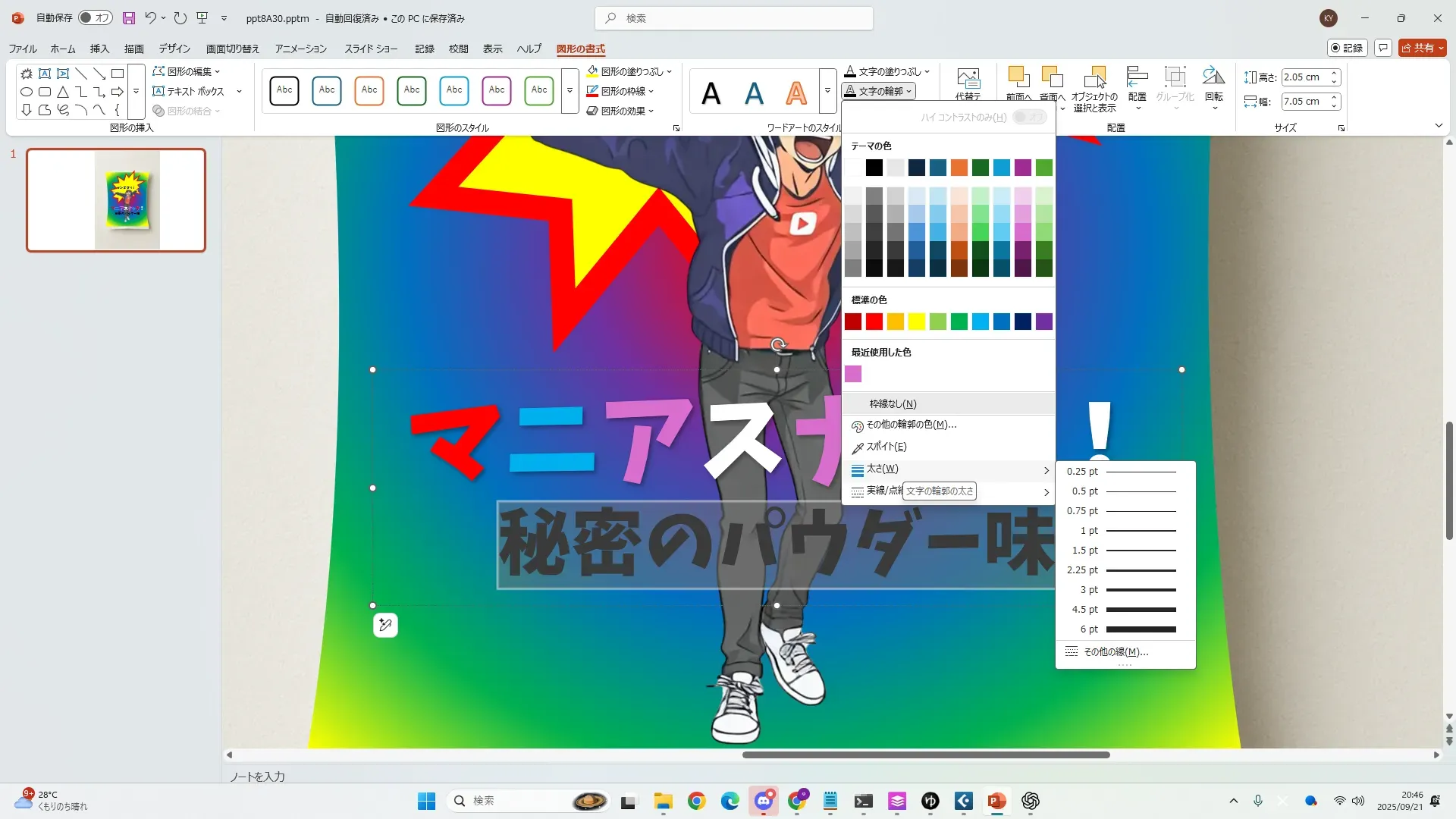This screenshot has height=819, width=1456.
Task: Select the Eyedropper (スポイト) option
Action: click(x=886, y=447)
